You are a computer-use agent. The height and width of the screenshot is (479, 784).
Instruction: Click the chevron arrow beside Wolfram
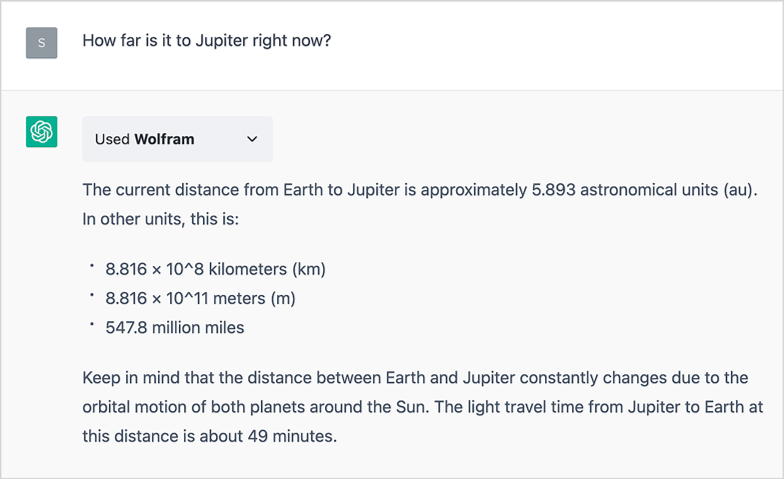point(252,139)
